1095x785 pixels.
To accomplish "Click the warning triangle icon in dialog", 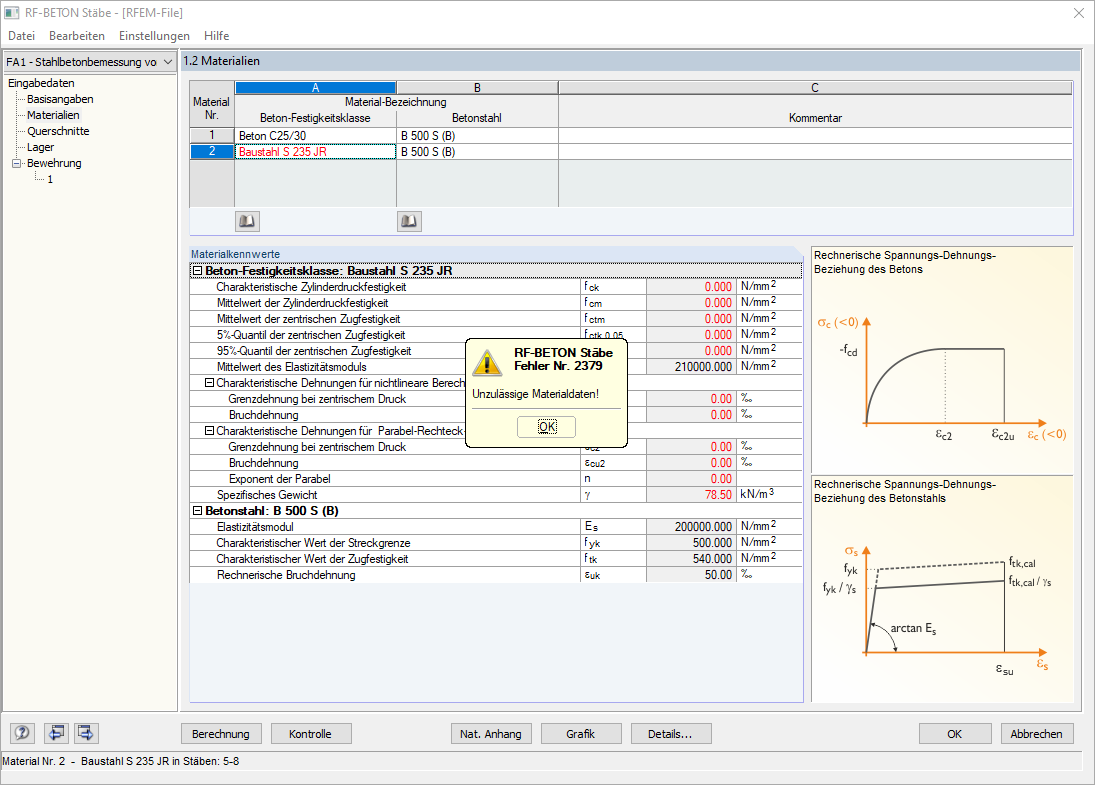I will coord(486,362).
